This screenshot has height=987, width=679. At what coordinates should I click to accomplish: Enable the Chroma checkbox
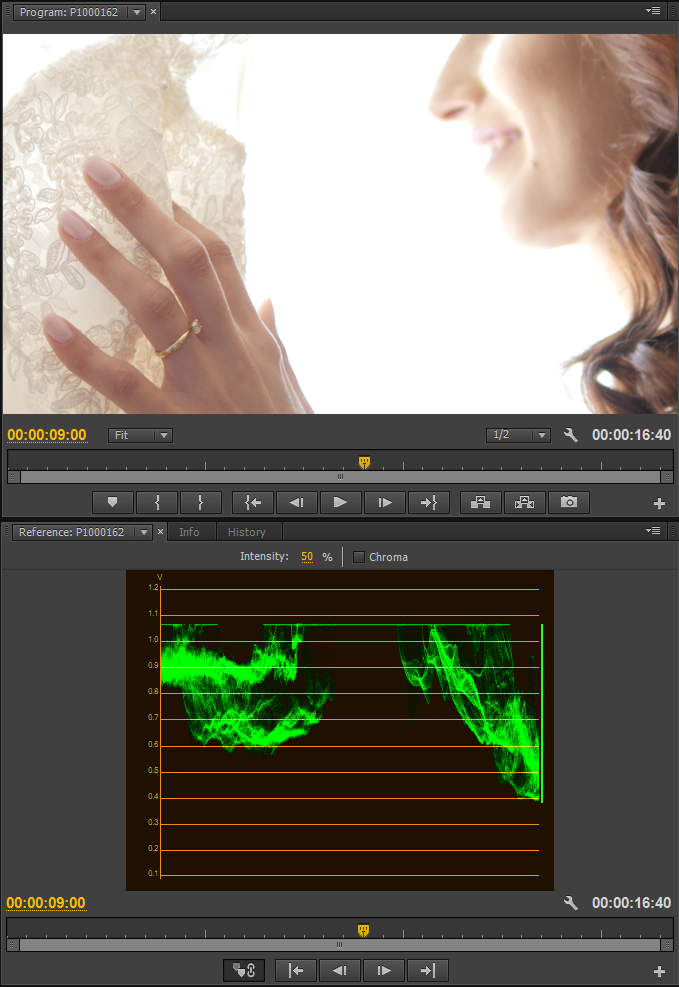[359, 557]
